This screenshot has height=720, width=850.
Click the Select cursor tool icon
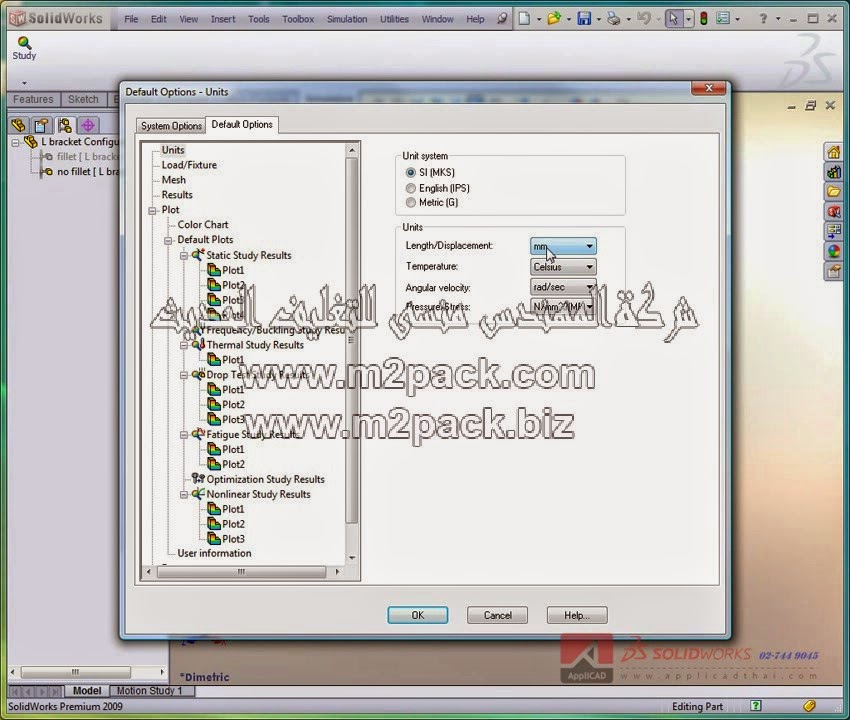coord(673,18)
